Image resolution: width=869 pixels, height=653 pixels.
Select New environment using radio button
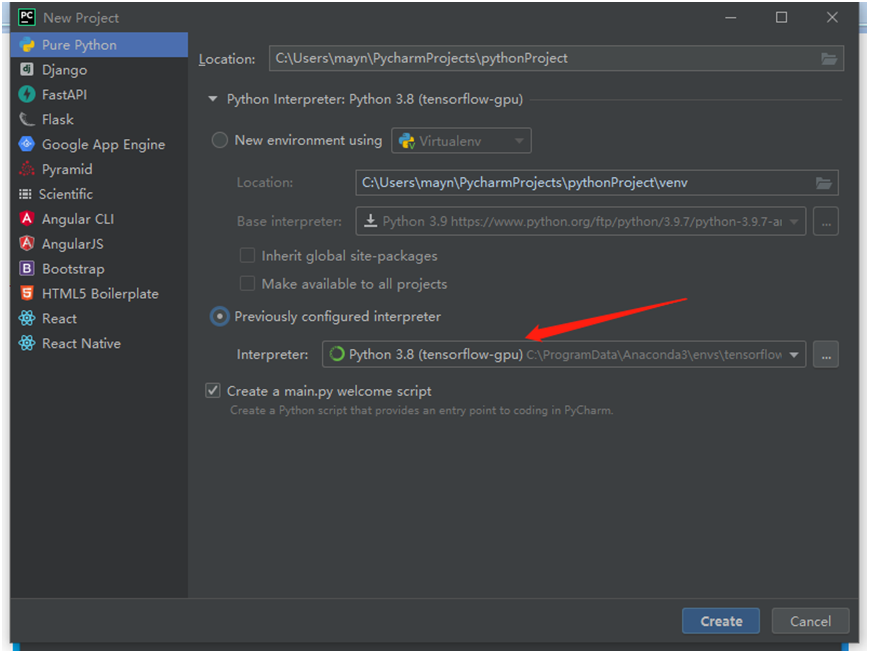click(220, 140)
